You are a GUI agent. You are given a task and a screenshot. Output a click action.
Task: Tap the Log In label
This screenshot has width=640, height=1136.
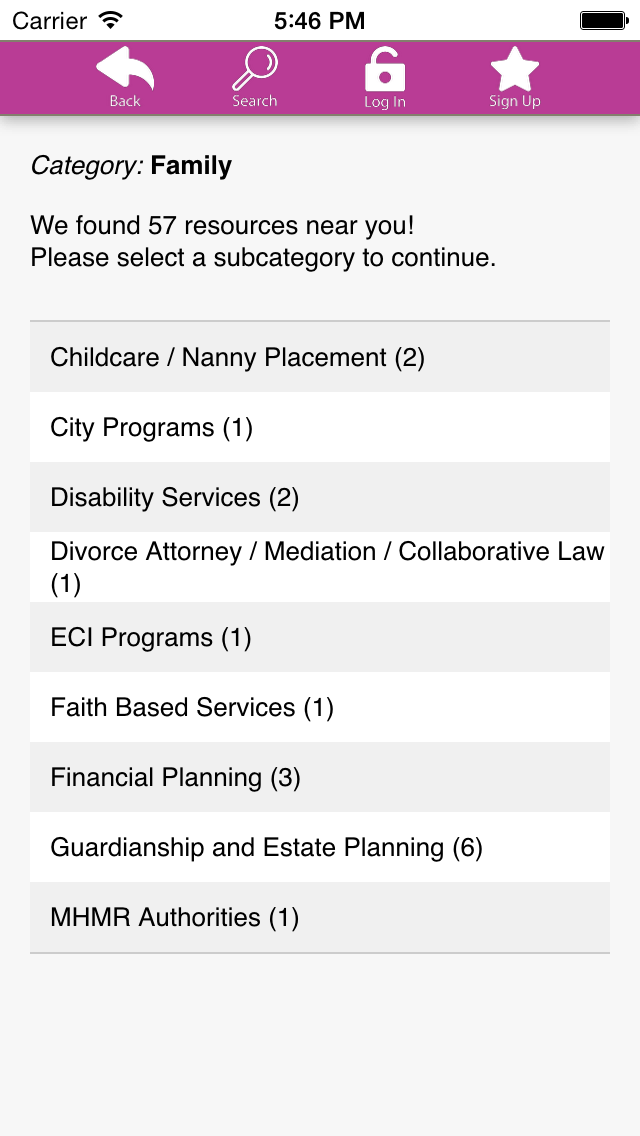pyautogui.click(x=385, y=102)
